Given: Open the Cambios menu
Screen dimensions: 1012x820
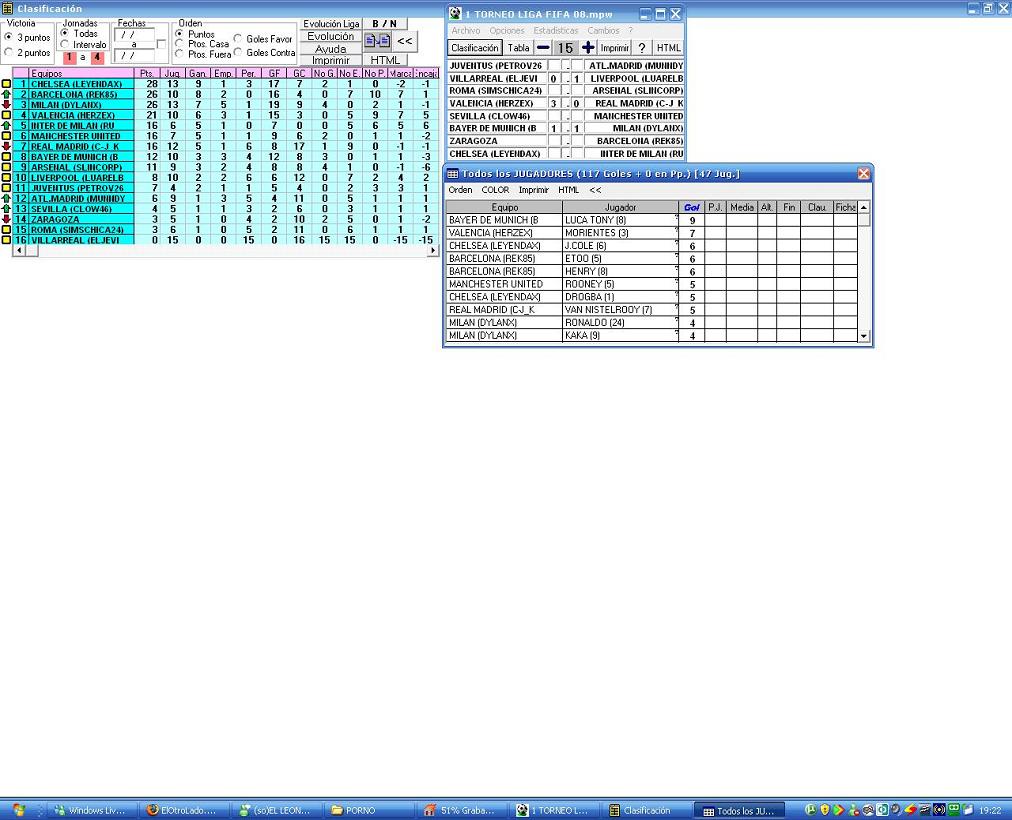Looking at the screenshot, I should [x=603, y=30].
